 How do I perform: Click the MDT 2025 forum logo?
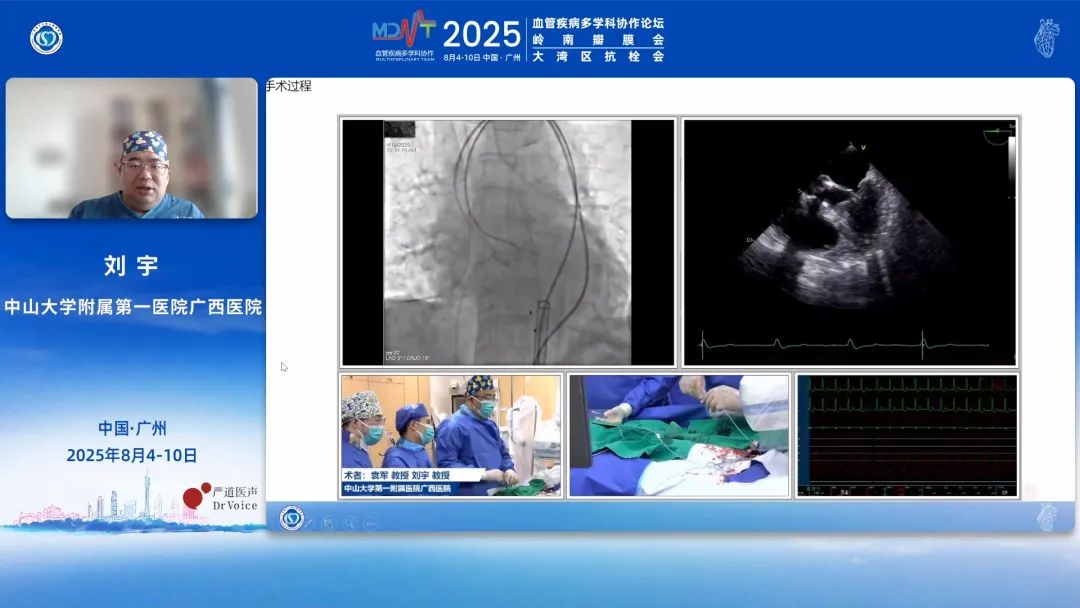(x=403, y=37)
